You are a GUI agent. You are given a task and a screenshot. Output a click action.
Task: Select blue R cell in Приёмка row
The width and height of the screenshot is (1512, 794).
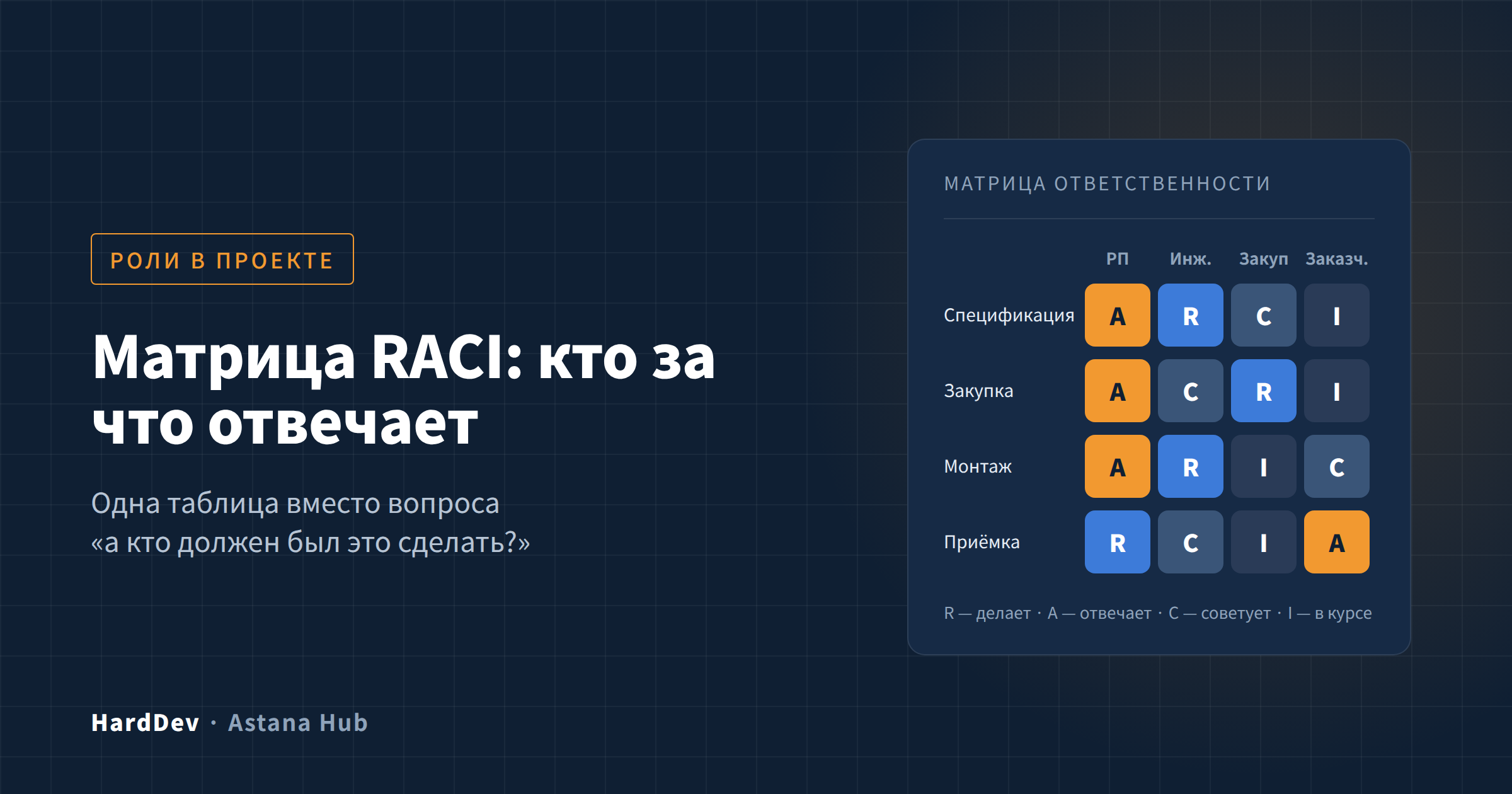[x=1118, y=542]
